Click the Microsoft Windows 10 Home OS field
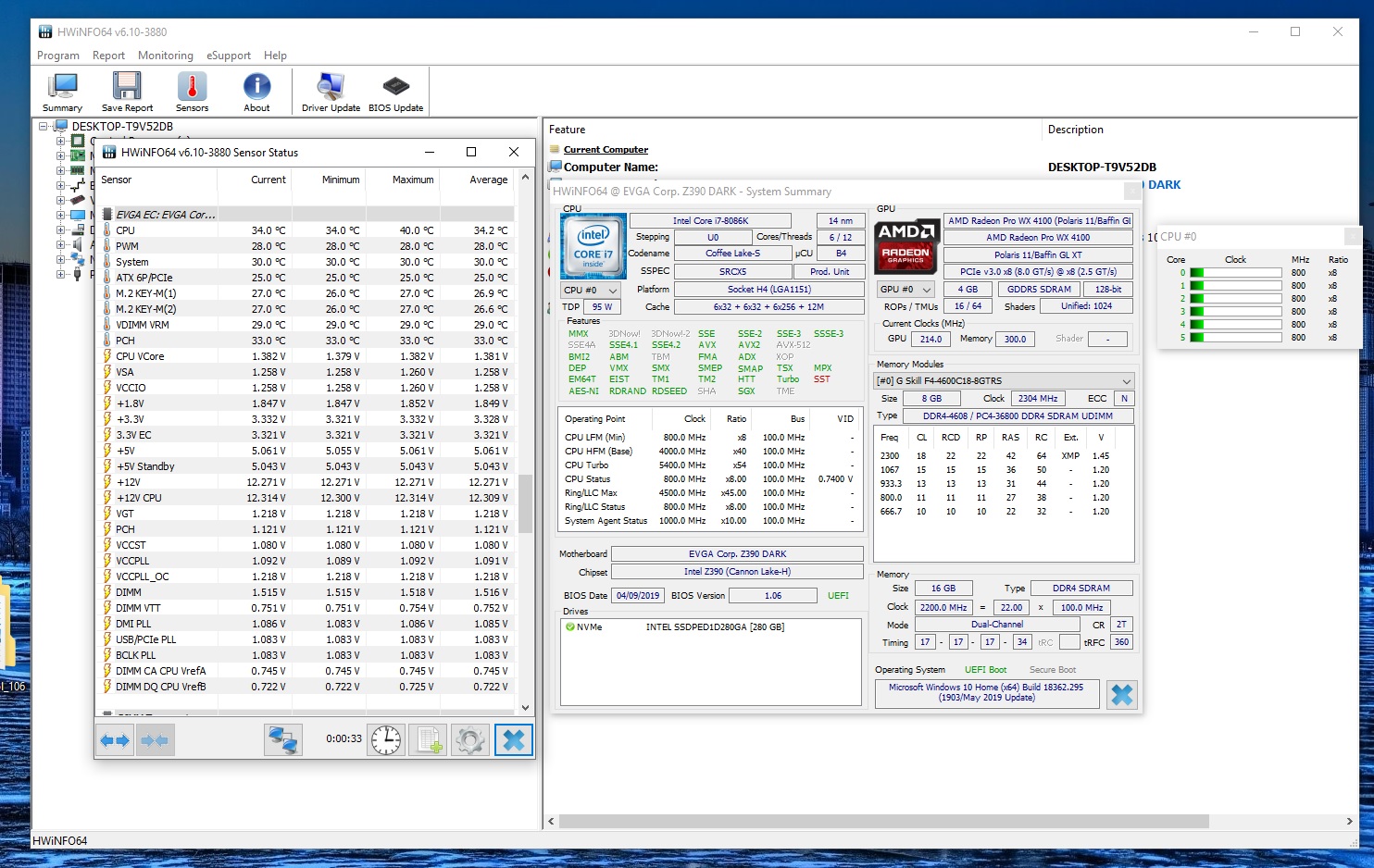Image resolution: width=1374 pixels, height=868 pixels. (986, 693)
